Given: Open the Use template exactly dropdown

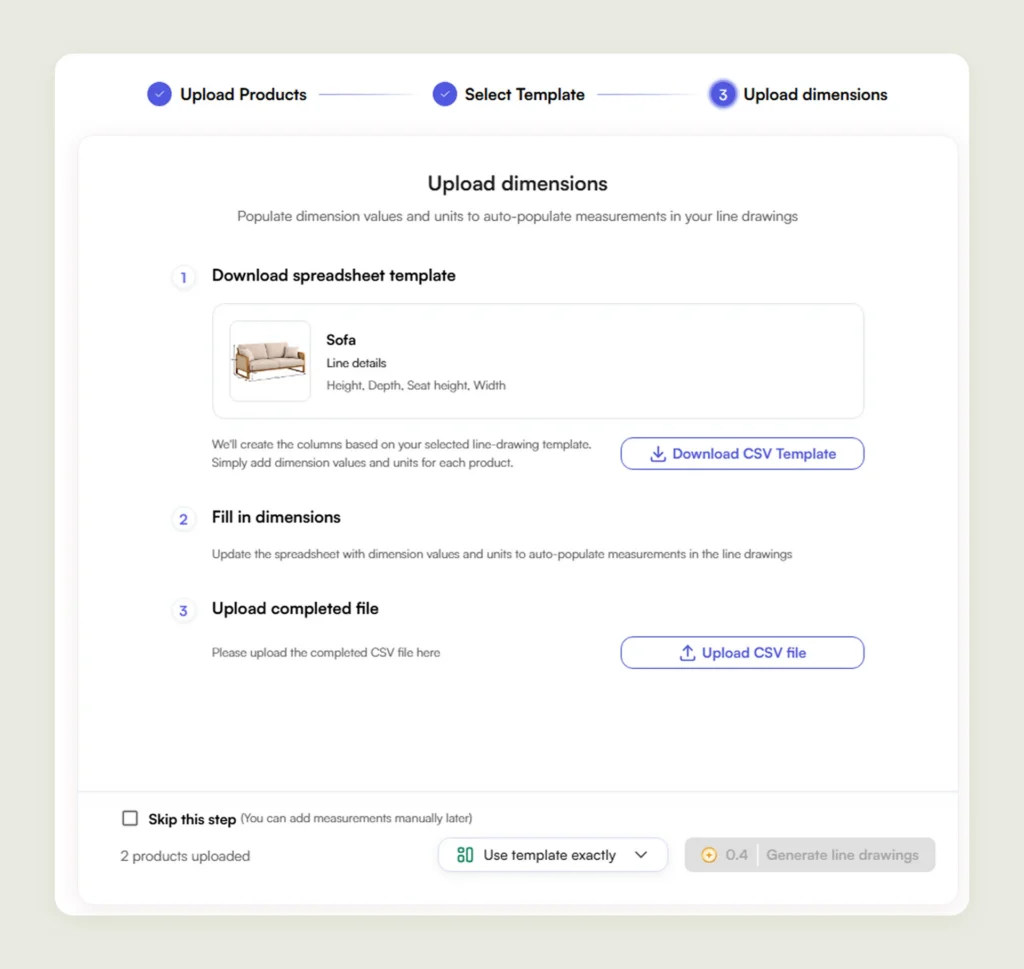Looking at the screenshot, I should (552, 855).
